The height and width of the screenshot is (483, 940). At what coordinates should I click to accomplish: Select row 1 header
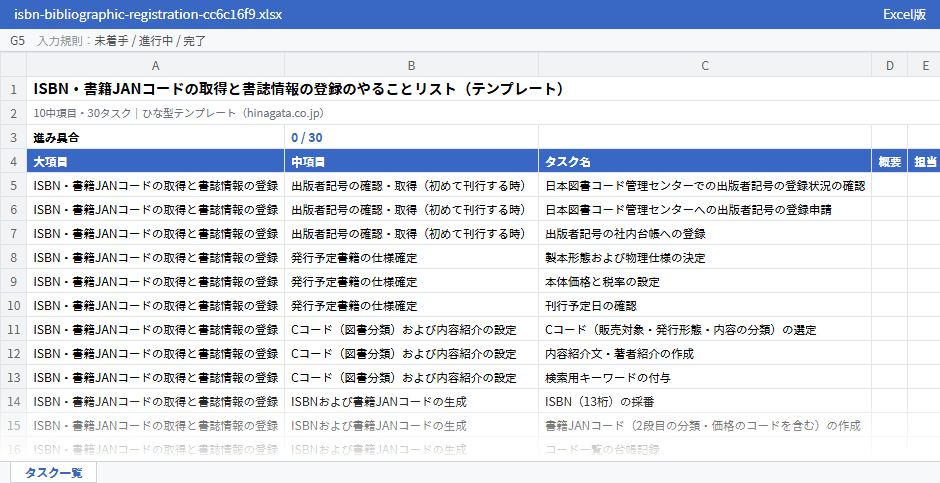(x=13, y=89)
